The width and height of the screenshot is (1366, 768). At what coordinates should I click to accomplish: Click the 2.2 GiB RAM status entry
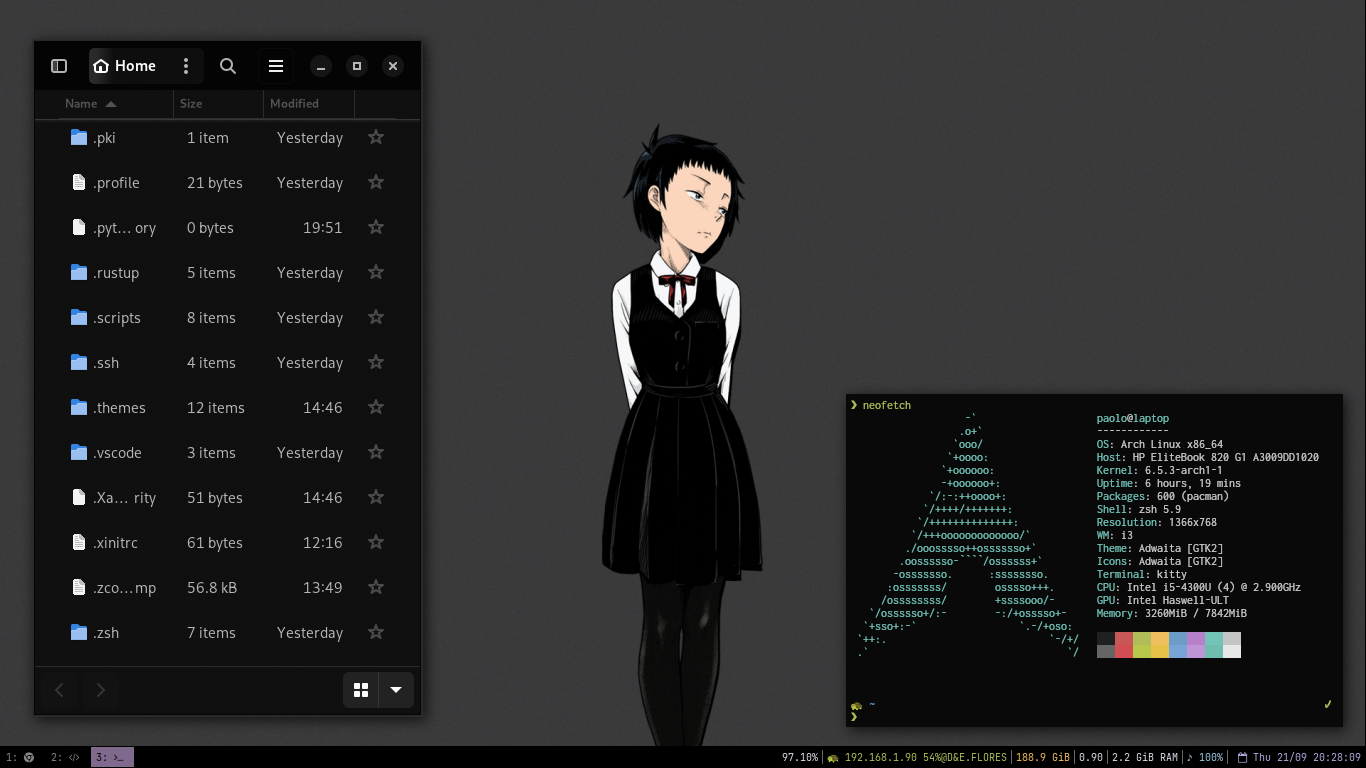1145,758
